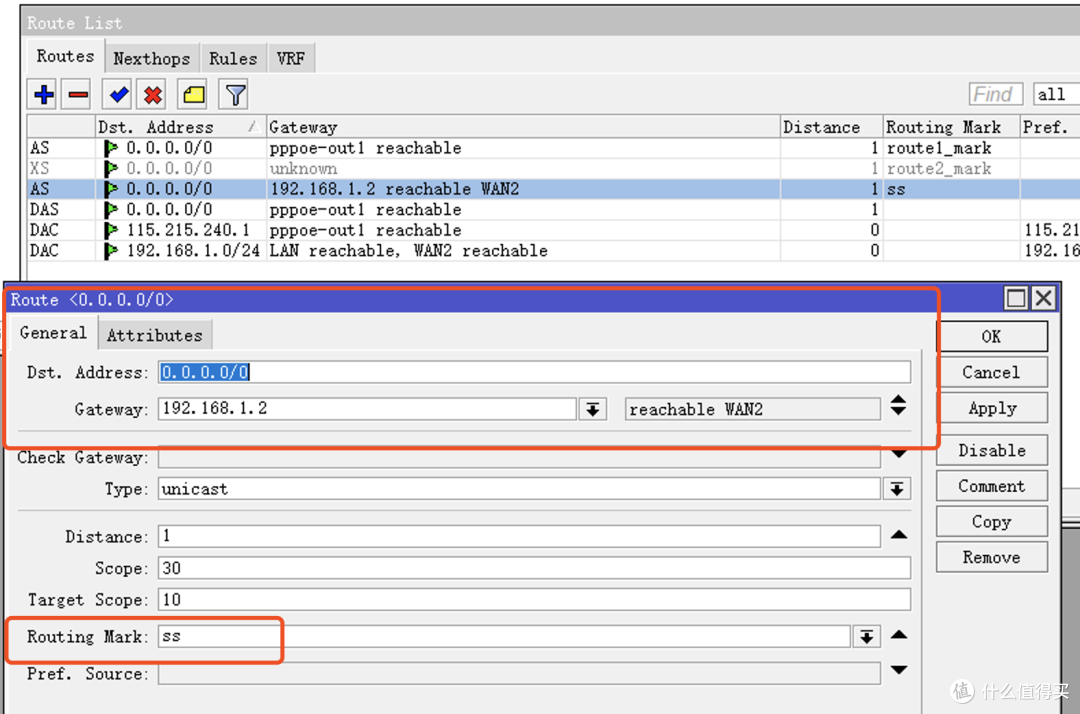Click the yellow comment note icon
1080x714 pixels.
(x=192, y=94)
